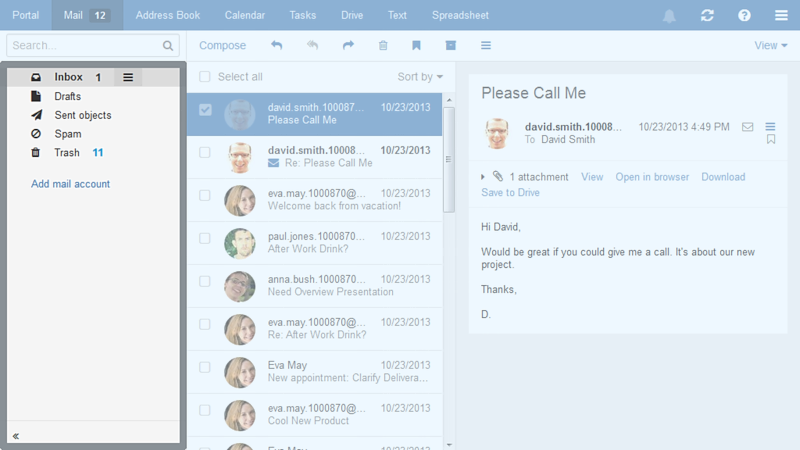Flag the open message with bookmark outline icon
This screenshot has width=800, height=450.
[x=771, y=139]
